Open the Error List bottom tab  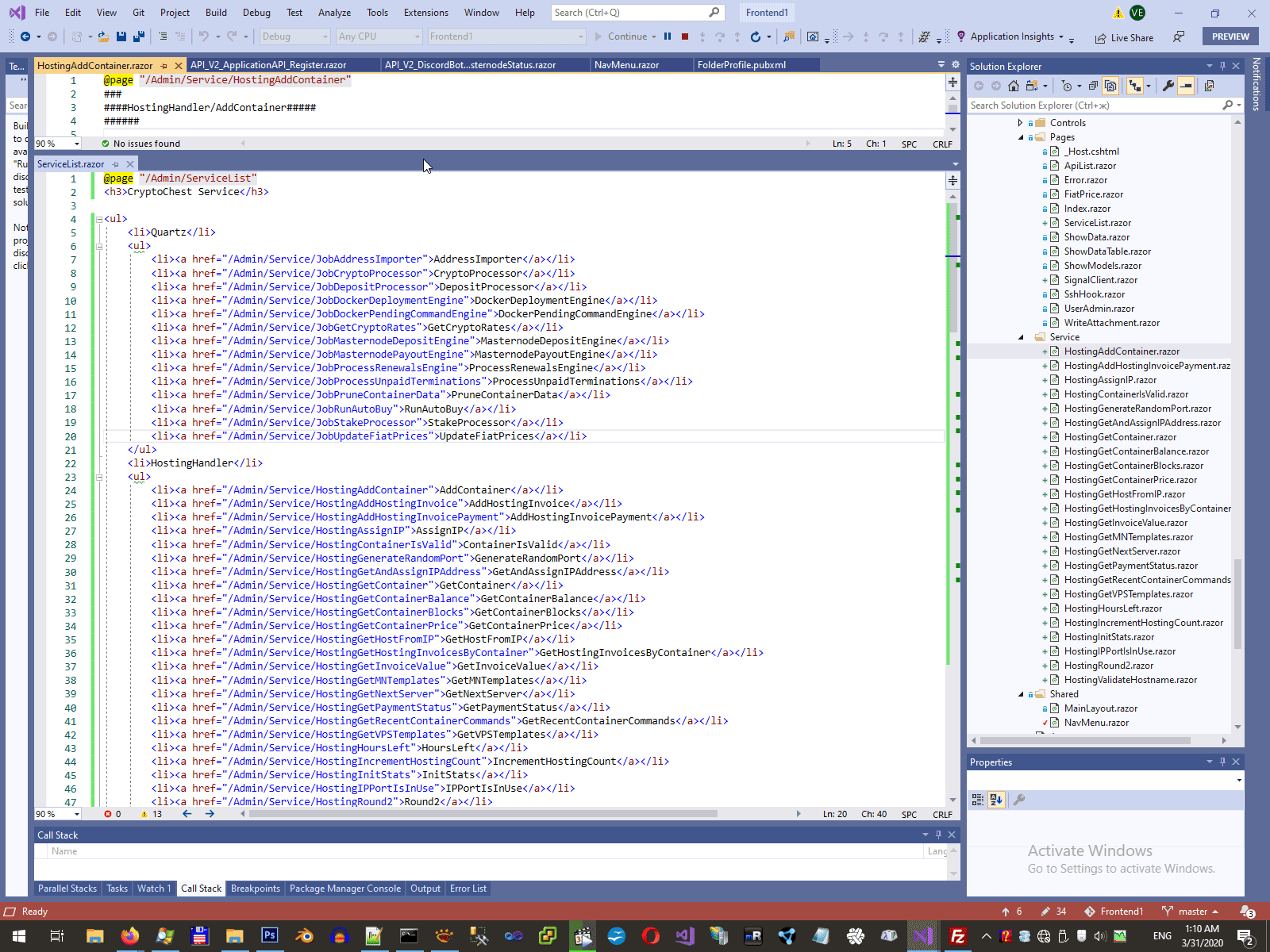(468, 889)
